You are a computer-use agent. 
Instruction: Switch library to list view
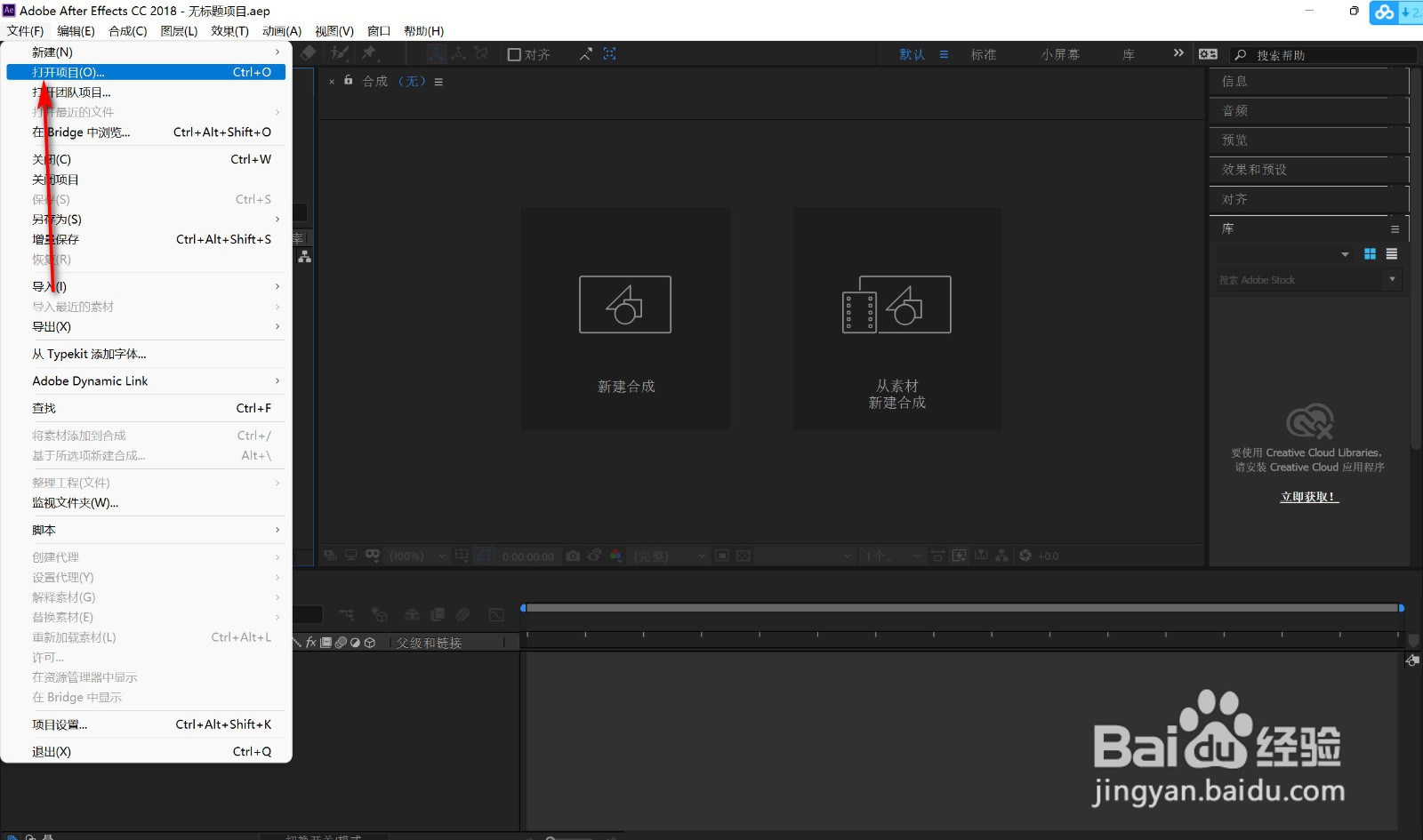click(1392, 254)
